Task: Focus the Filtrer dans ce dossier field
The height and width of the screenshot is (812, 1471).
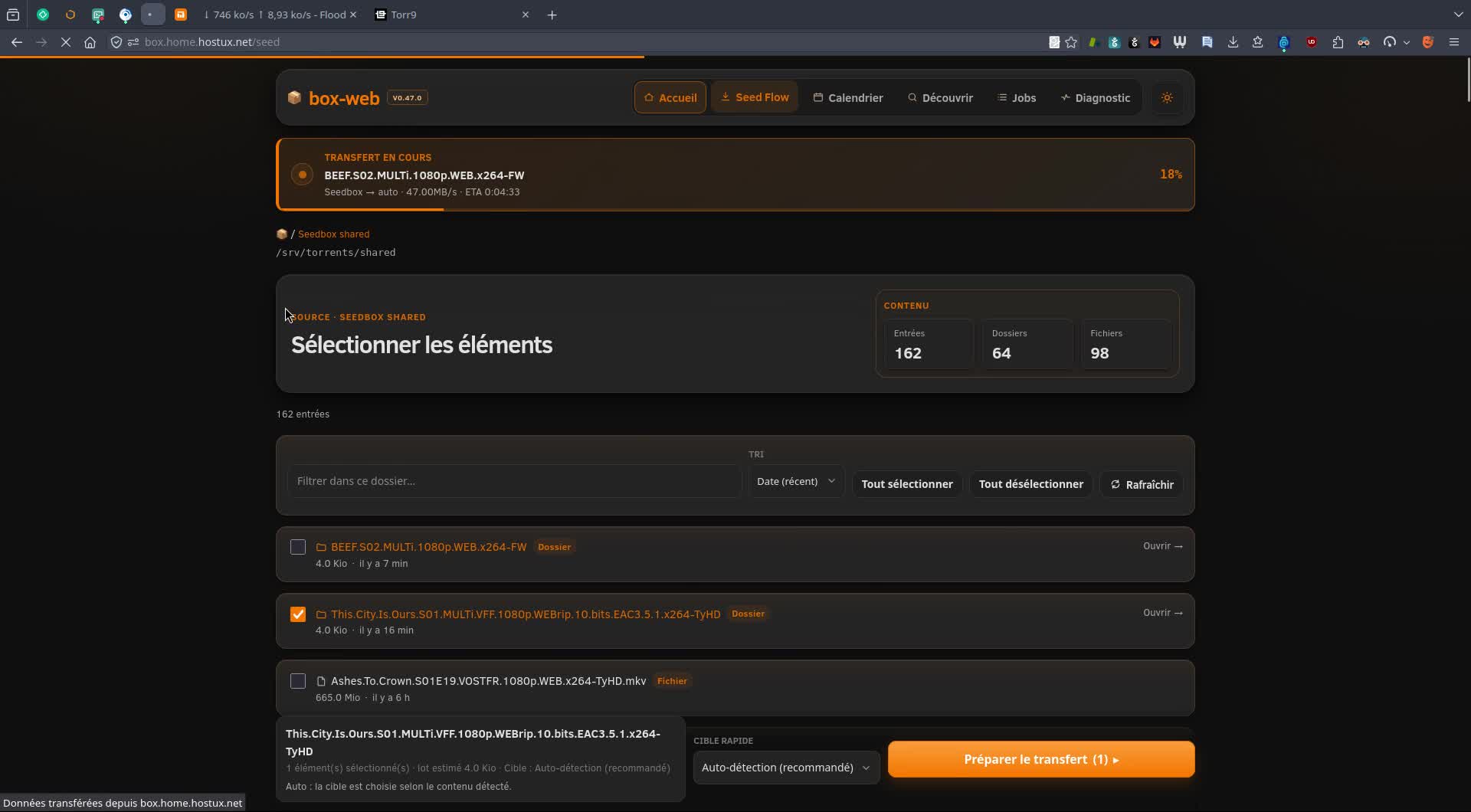Action: click(514, 481)
